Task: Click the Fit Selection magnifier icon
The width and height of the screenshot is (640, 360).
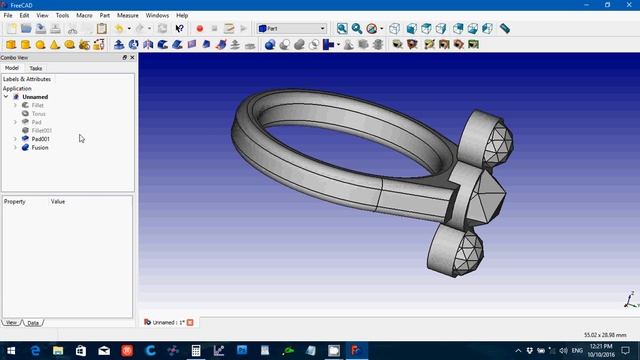Action: 357,29
